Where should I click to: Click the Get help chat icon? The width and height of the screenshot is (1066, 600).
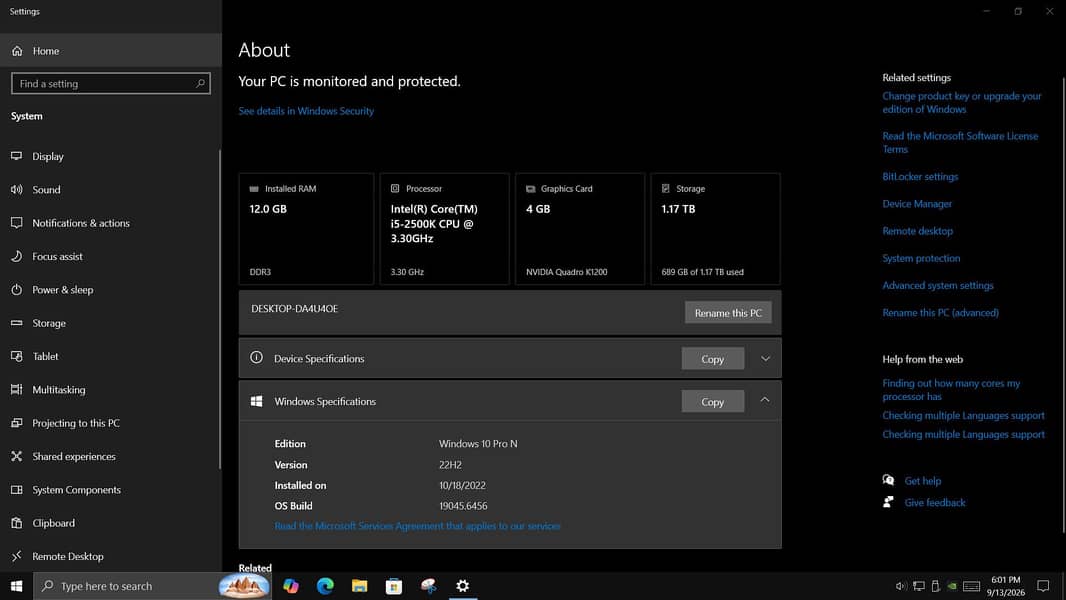click(888, 480)
